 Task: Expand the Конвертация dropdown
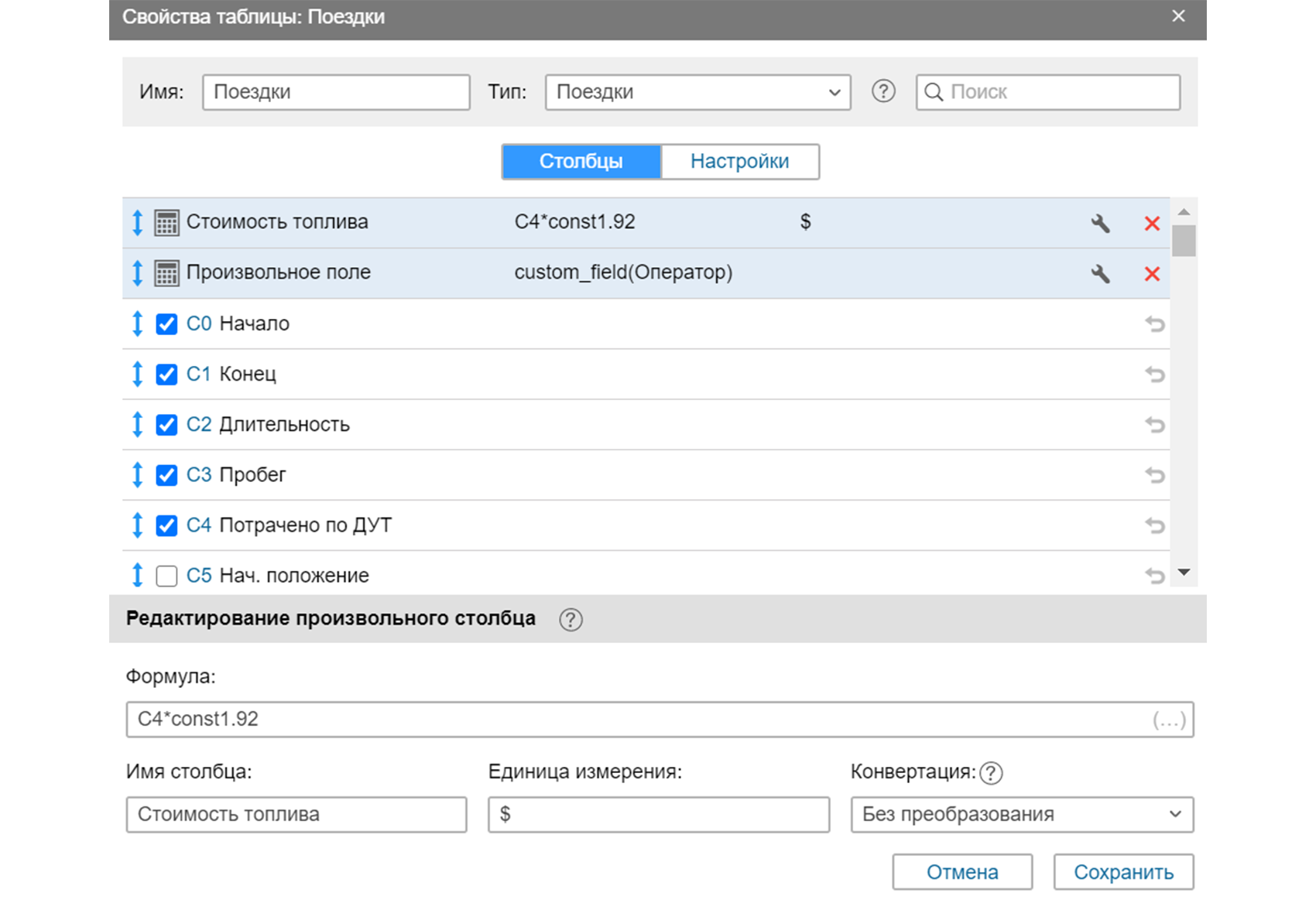click(x=1022, y=815)
